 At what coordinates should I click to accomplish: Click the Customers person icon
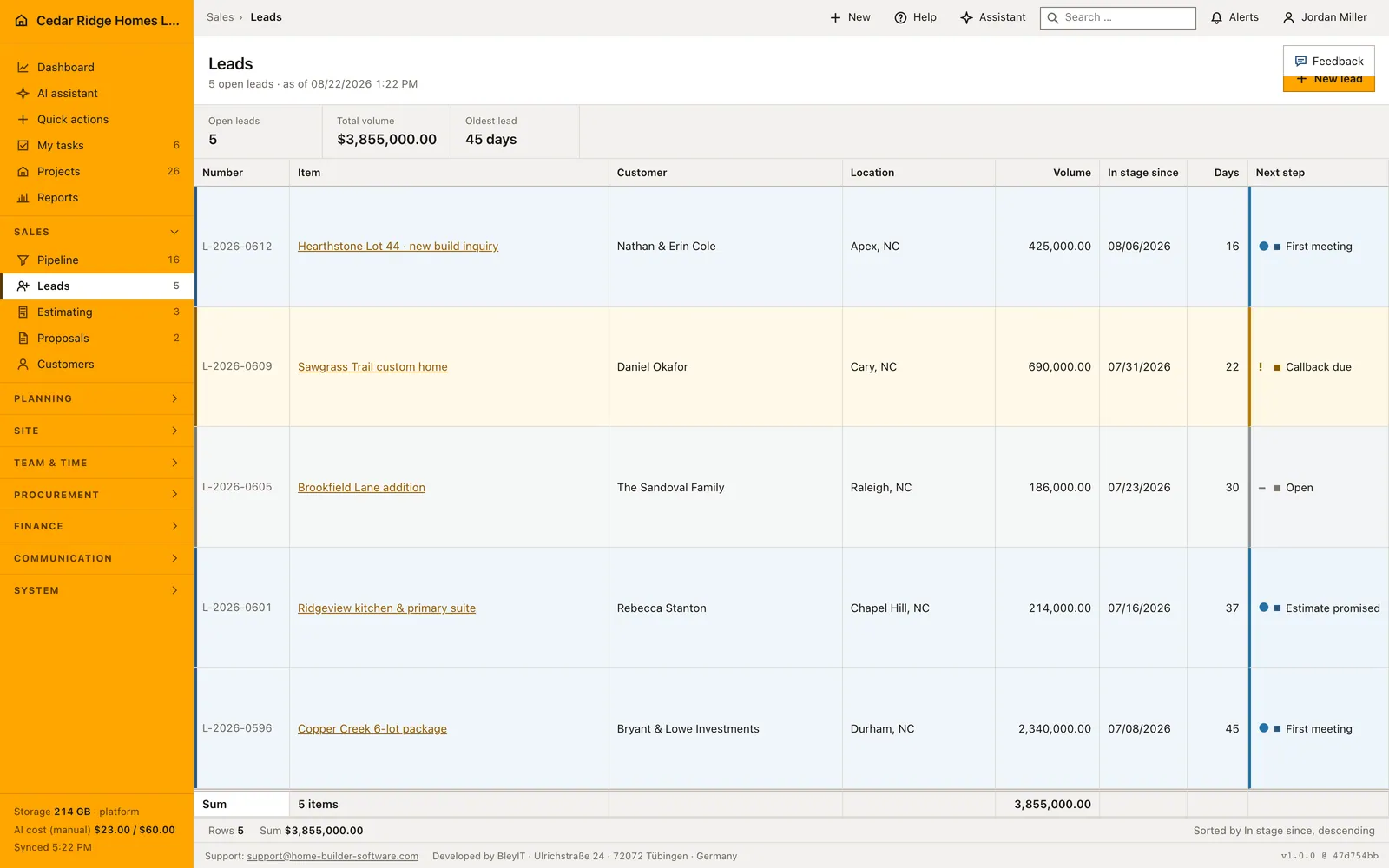(23, 365)
